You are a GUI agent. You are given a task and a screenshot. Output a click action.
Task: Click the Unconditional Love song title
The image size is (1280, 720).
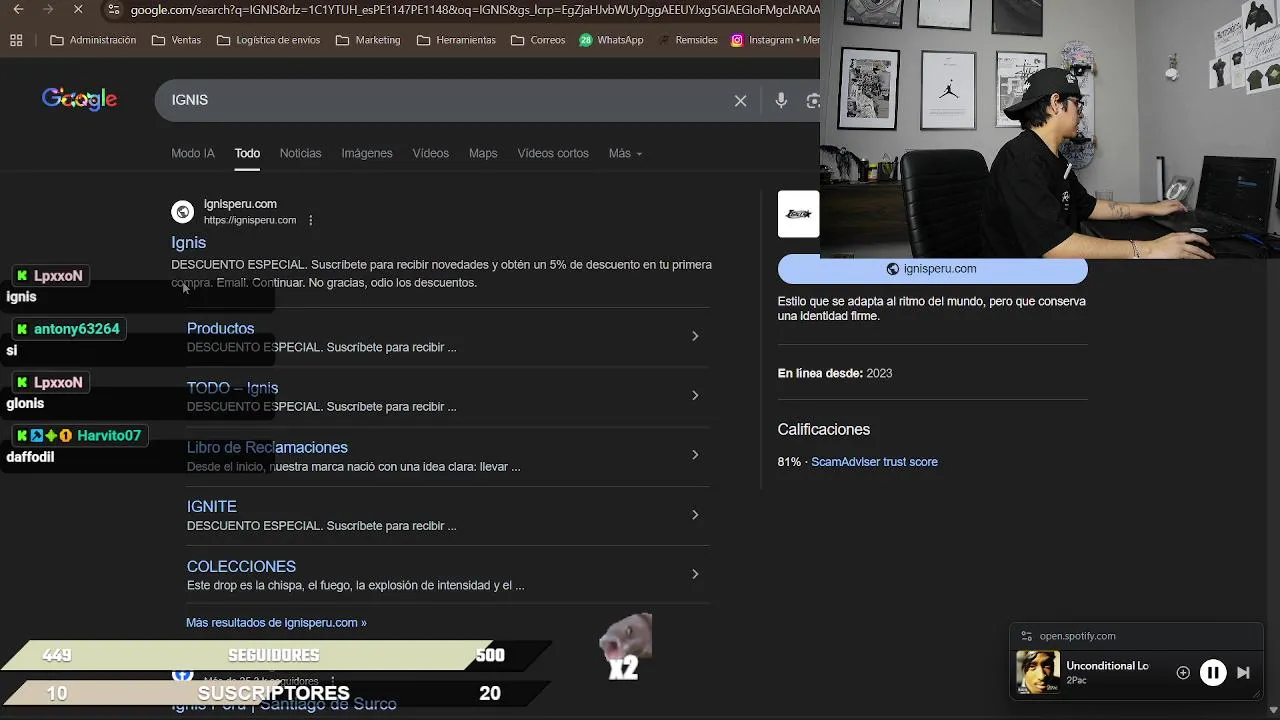[1107, 665]
